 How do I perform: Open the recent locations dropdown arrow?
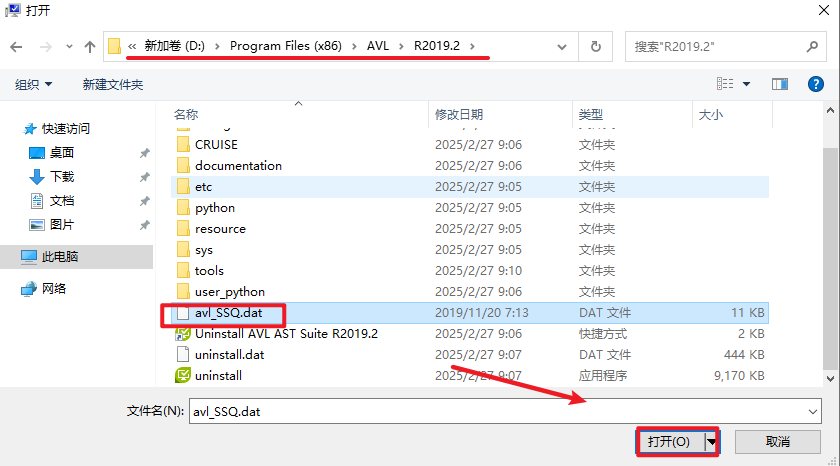tap(69, 47)
